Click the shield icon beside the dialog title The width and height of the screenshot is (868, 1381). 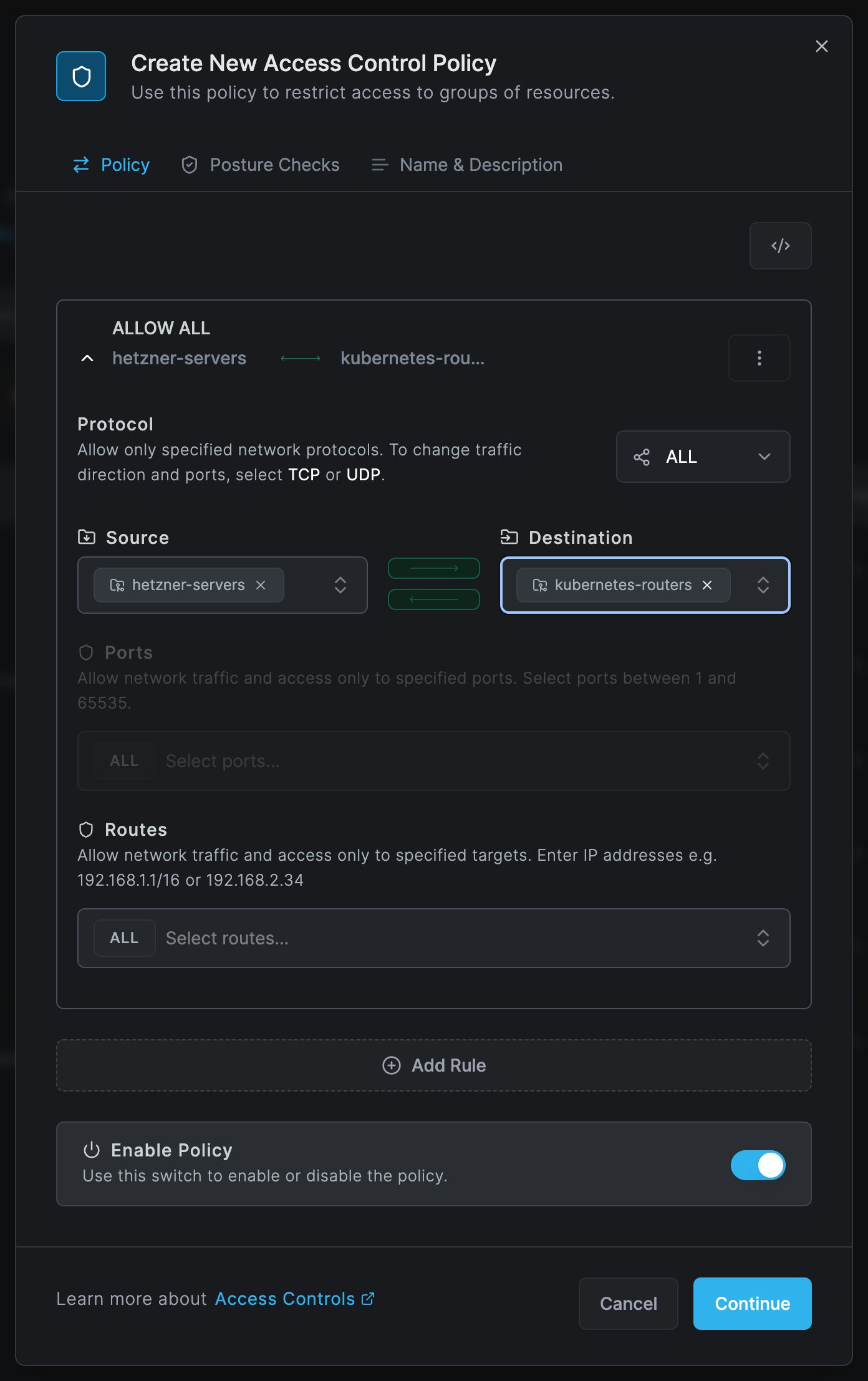click(x=81, y=76)
